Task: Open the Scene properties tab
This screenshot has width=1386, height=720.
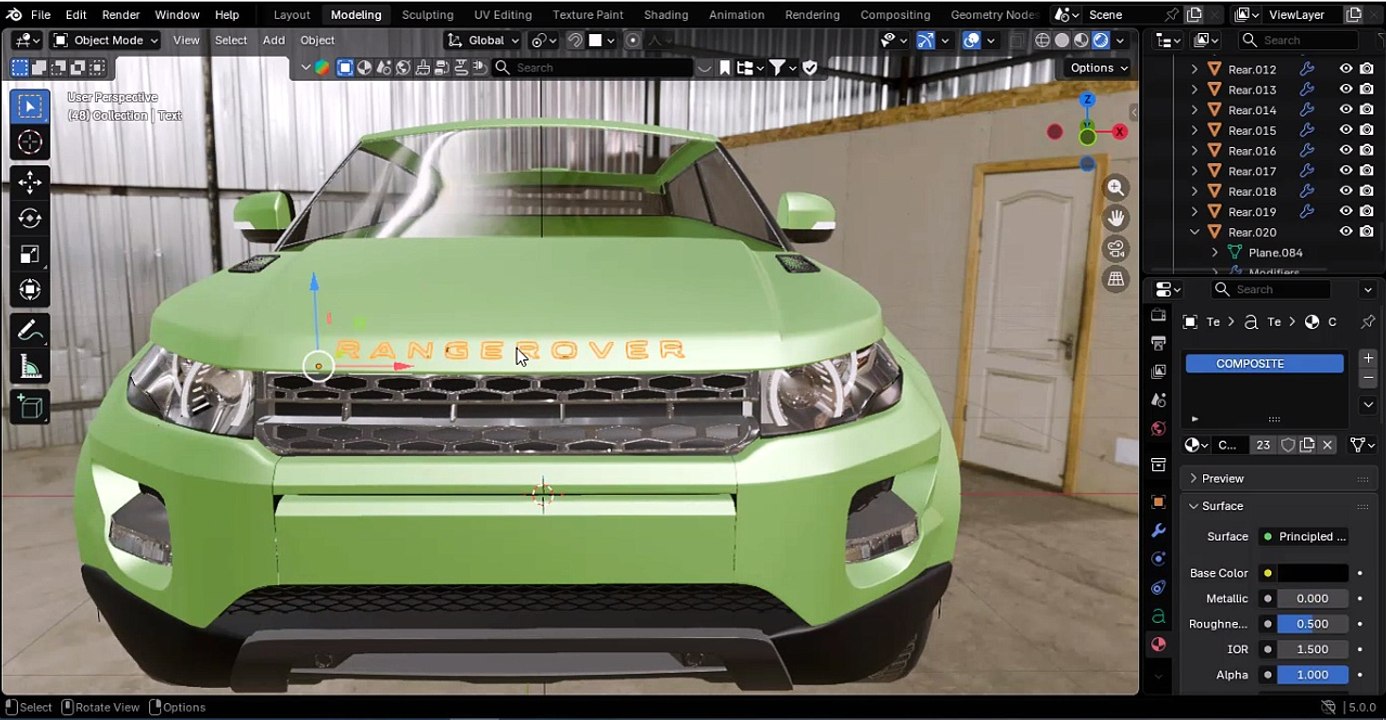Action: click(x=1158, y=400)
